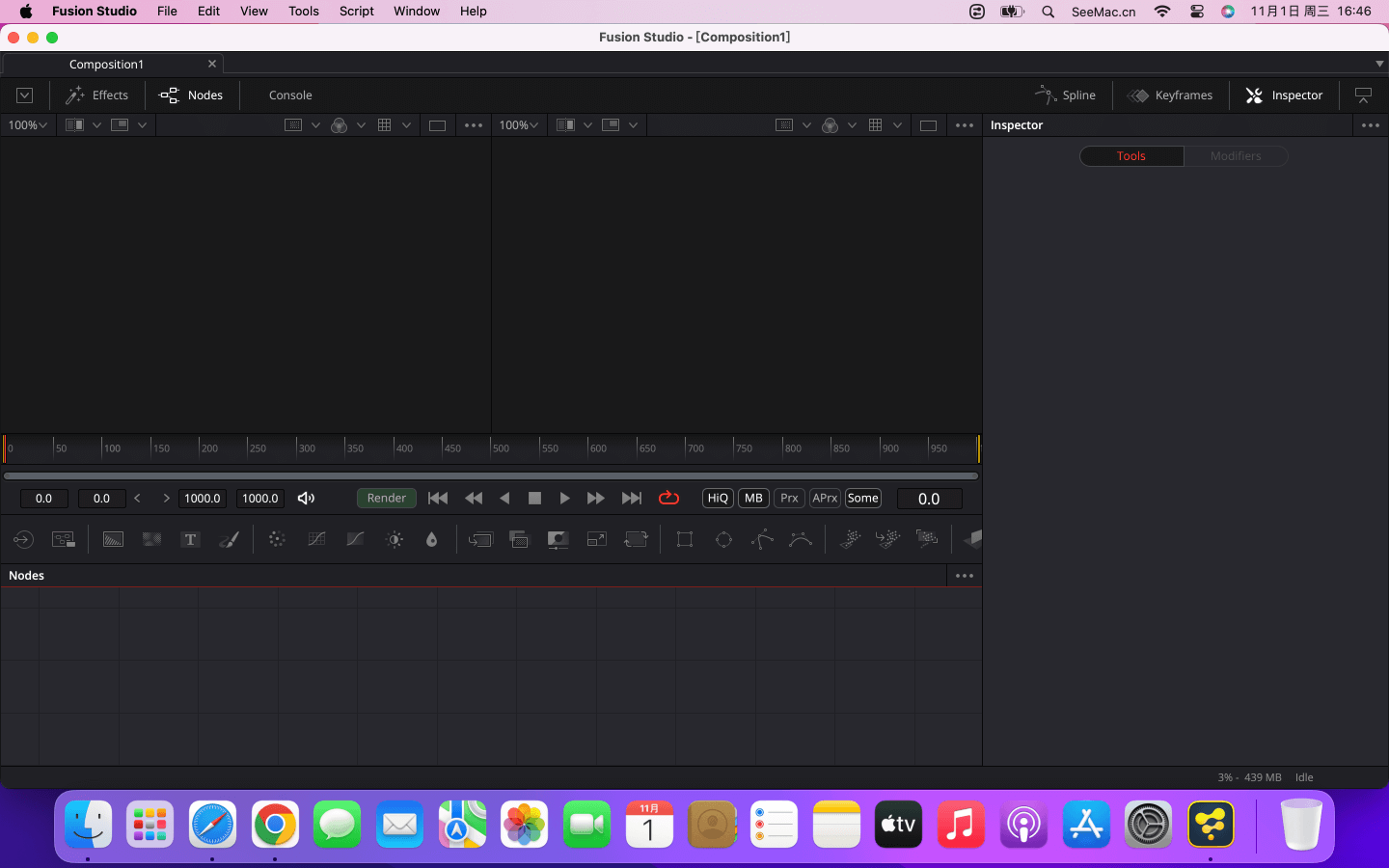This screenshot has width=1389, height=868.
Task: Toggle MB motion blur button
Action: tap(753, 499)
